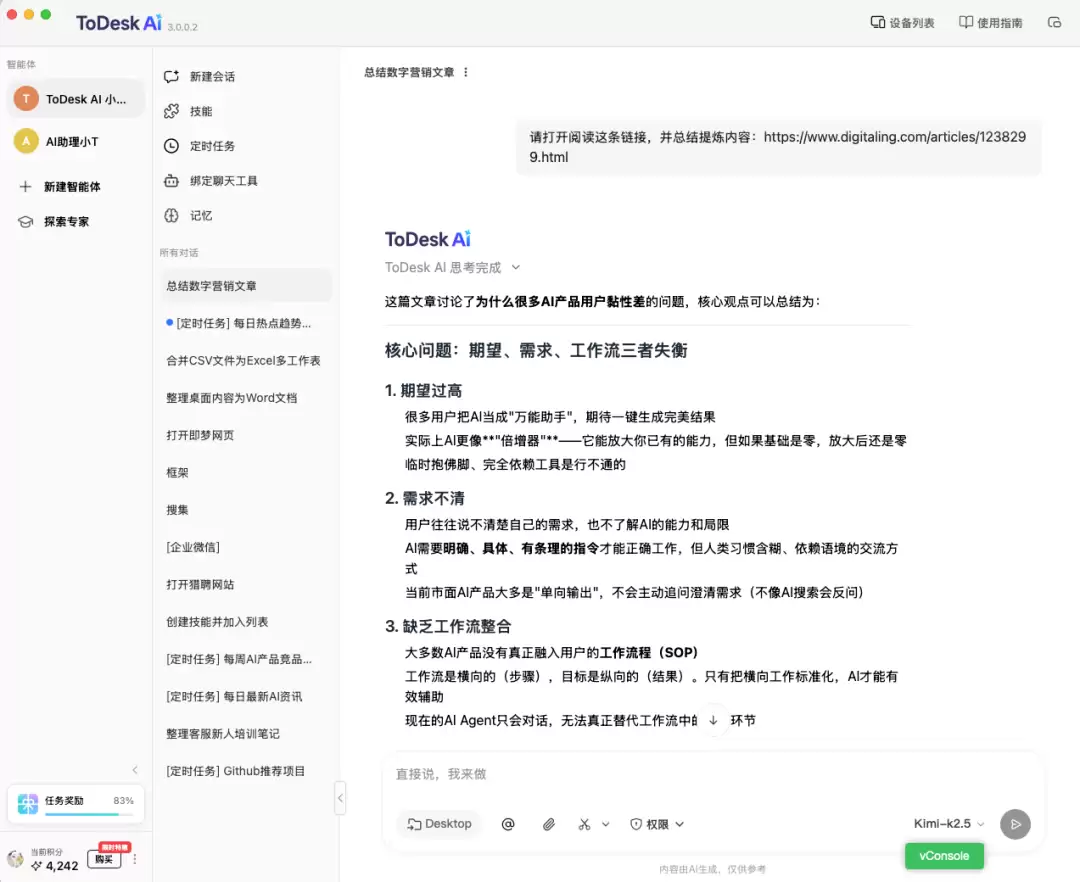Start a new conversation with 新建会话
The height and width of the screenshot is (882, 1080).
(x=200, y=76)
